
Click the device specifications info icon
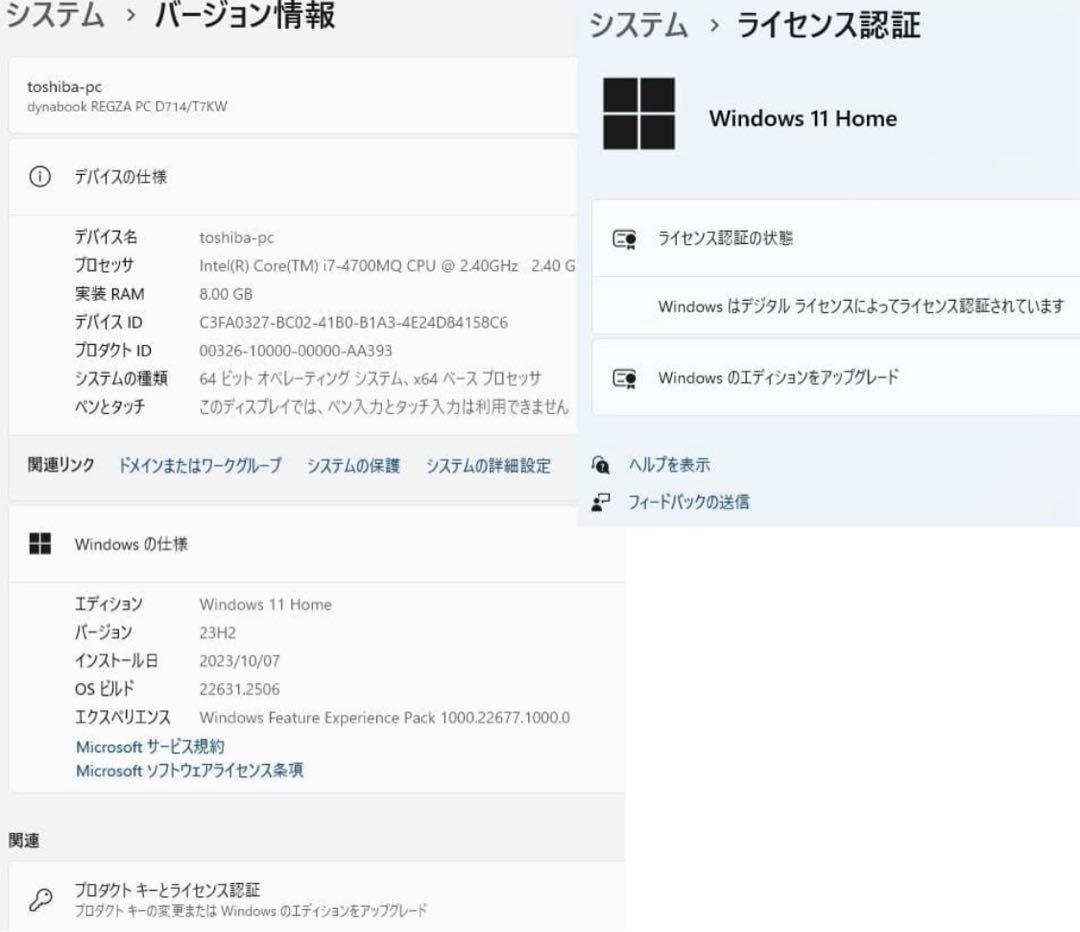38,177
